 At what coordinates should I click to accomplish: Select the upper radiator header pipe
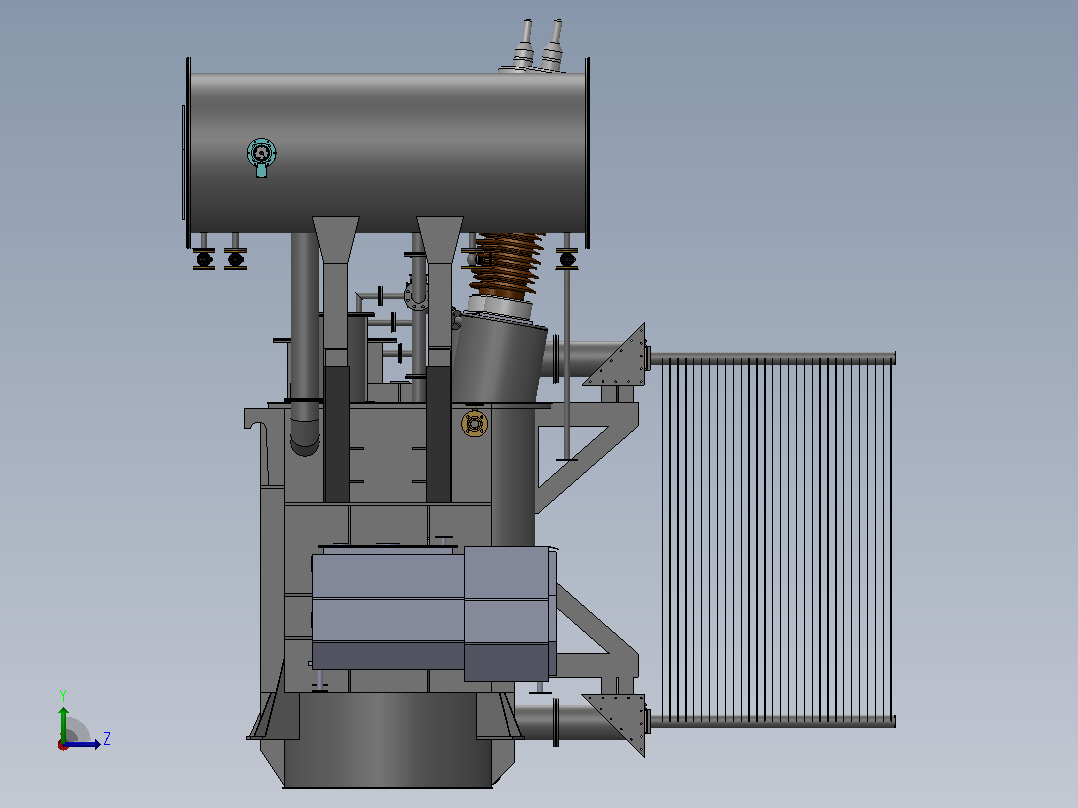point(772,358)
